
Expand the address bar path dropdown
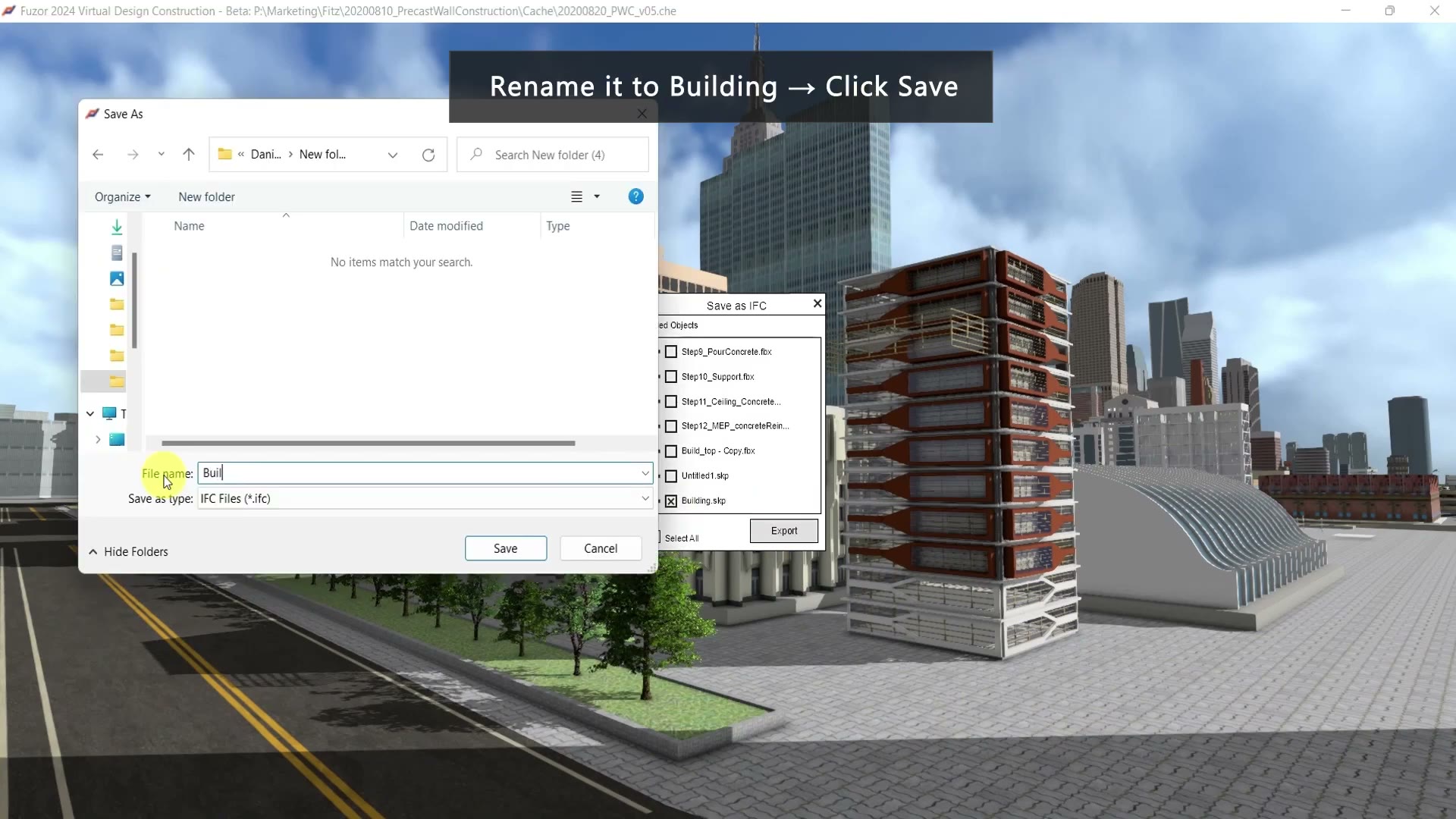coord(393,155)
